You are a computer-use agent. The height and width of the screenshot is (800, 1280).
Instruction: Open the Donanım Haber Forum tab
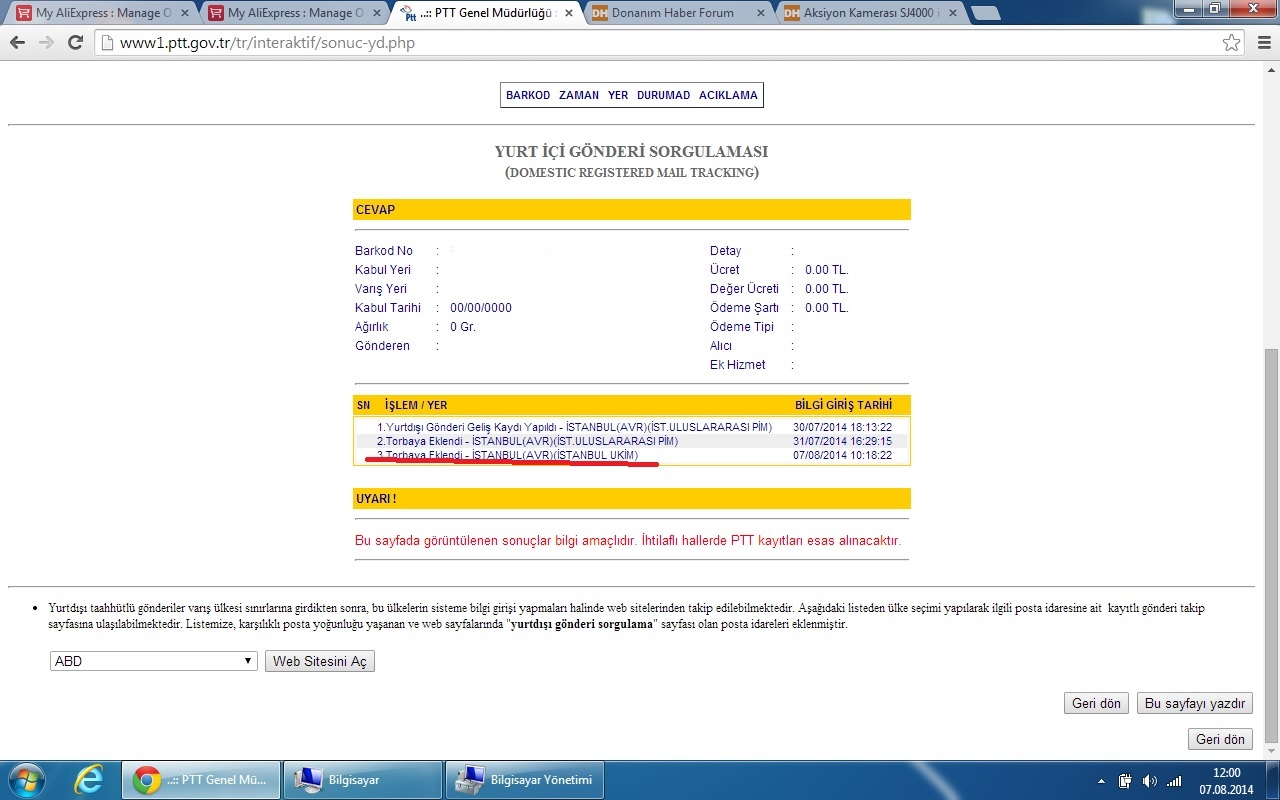(676, 13)
